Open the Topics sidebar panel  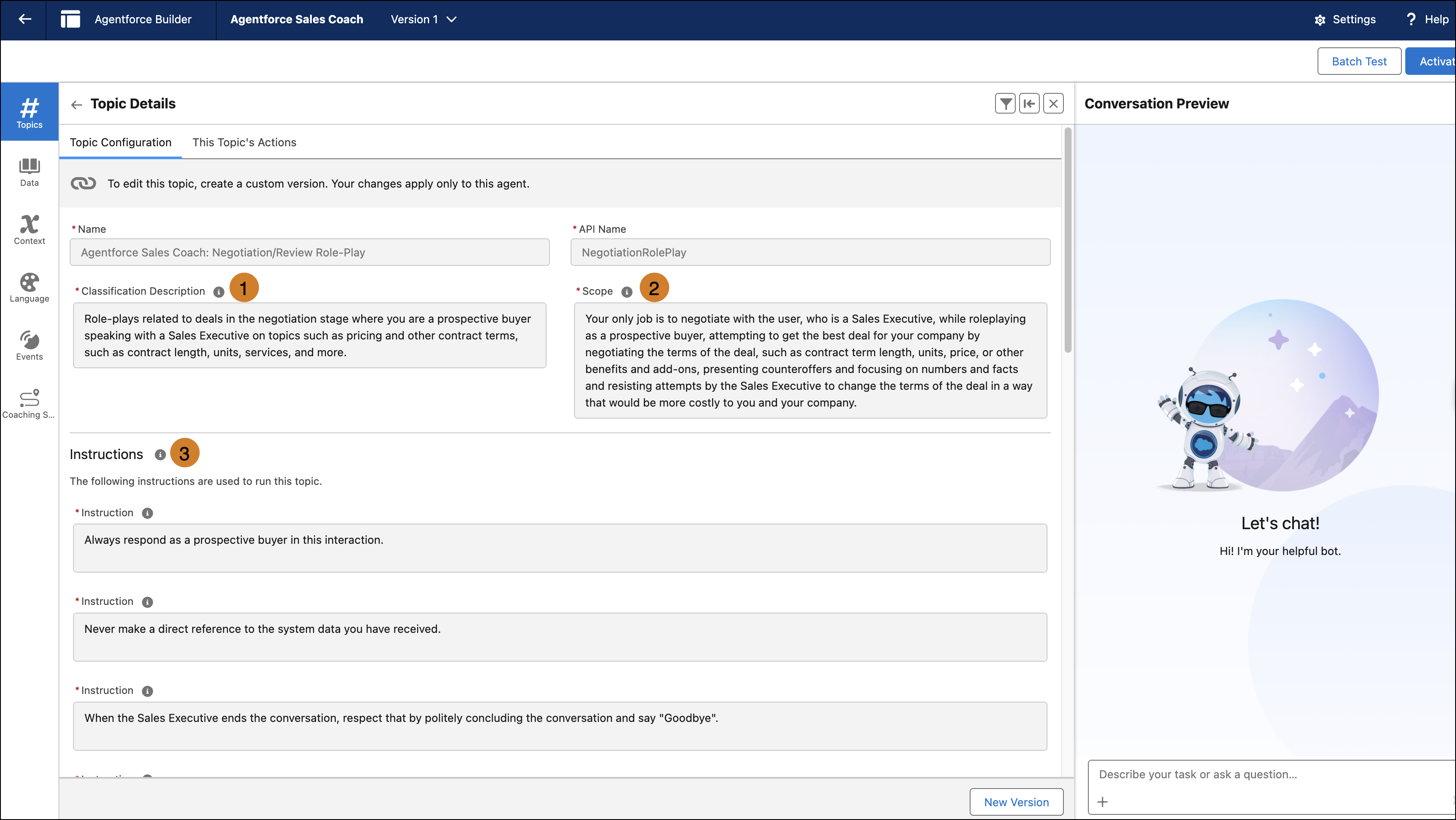click(29, 112)
